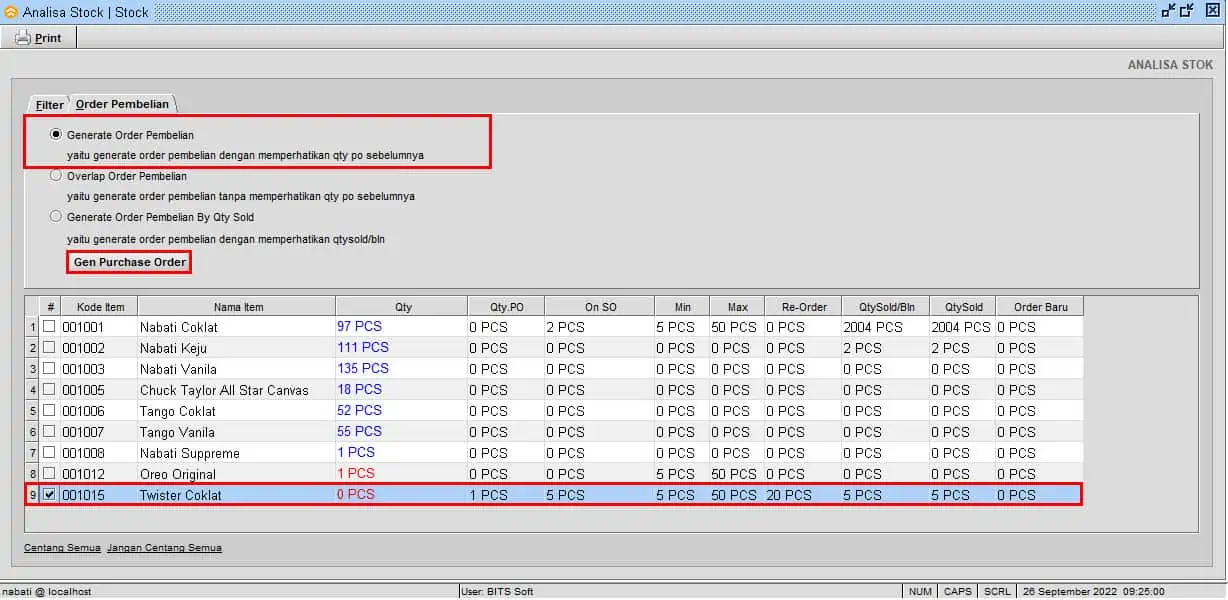Image resolution: width=1228 pixels, height=600 pixels.
Task: Tick the checkbox for Nabati Keju
Action: pos(49,348)
